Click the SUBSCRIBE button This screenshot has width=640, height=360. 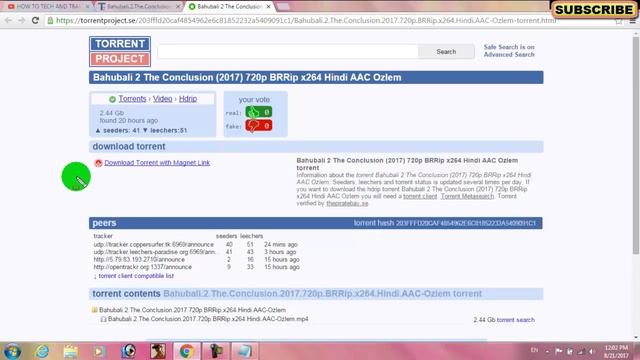click(x=594, y=9)
